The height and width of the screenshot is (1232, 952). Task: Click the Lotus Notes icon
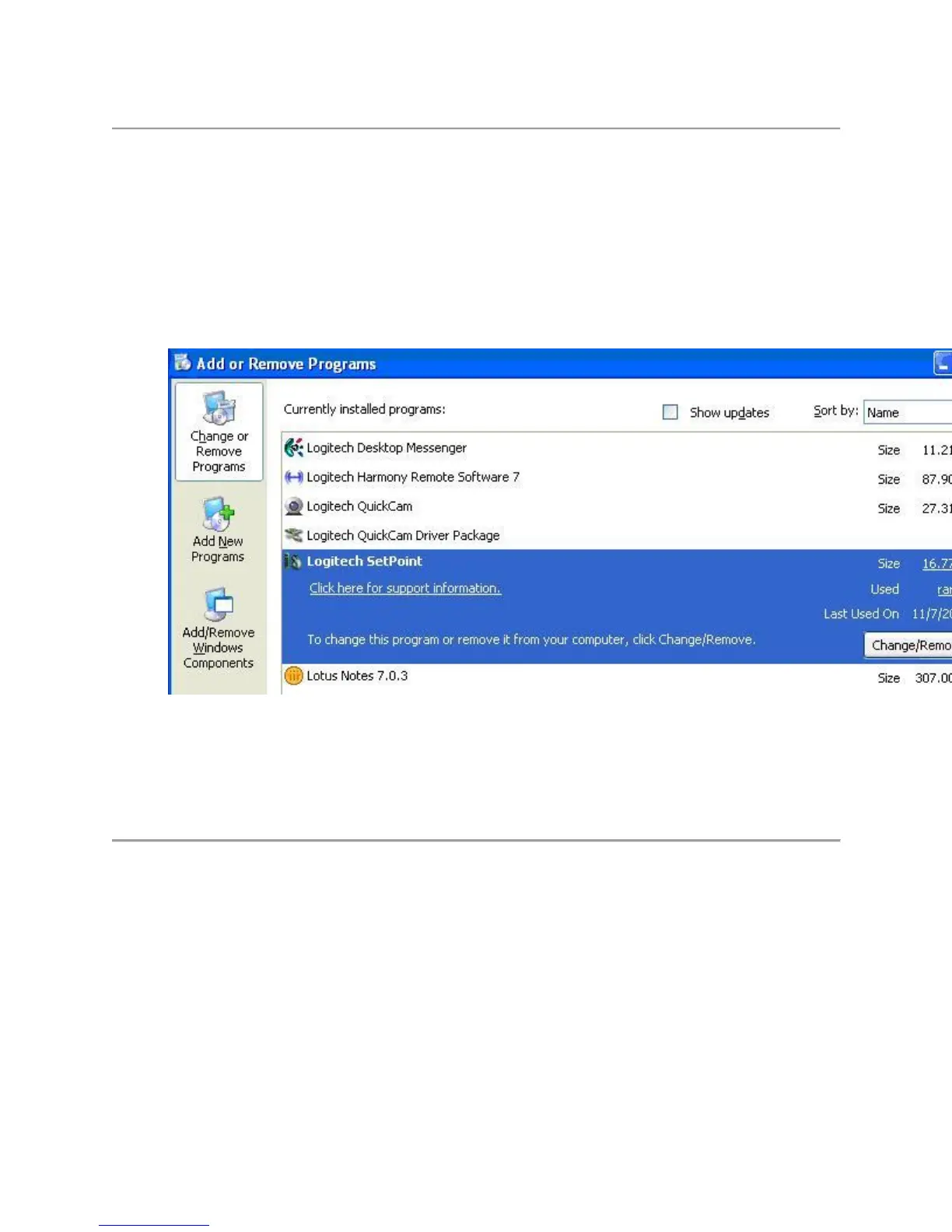click(x=293, y=676)
